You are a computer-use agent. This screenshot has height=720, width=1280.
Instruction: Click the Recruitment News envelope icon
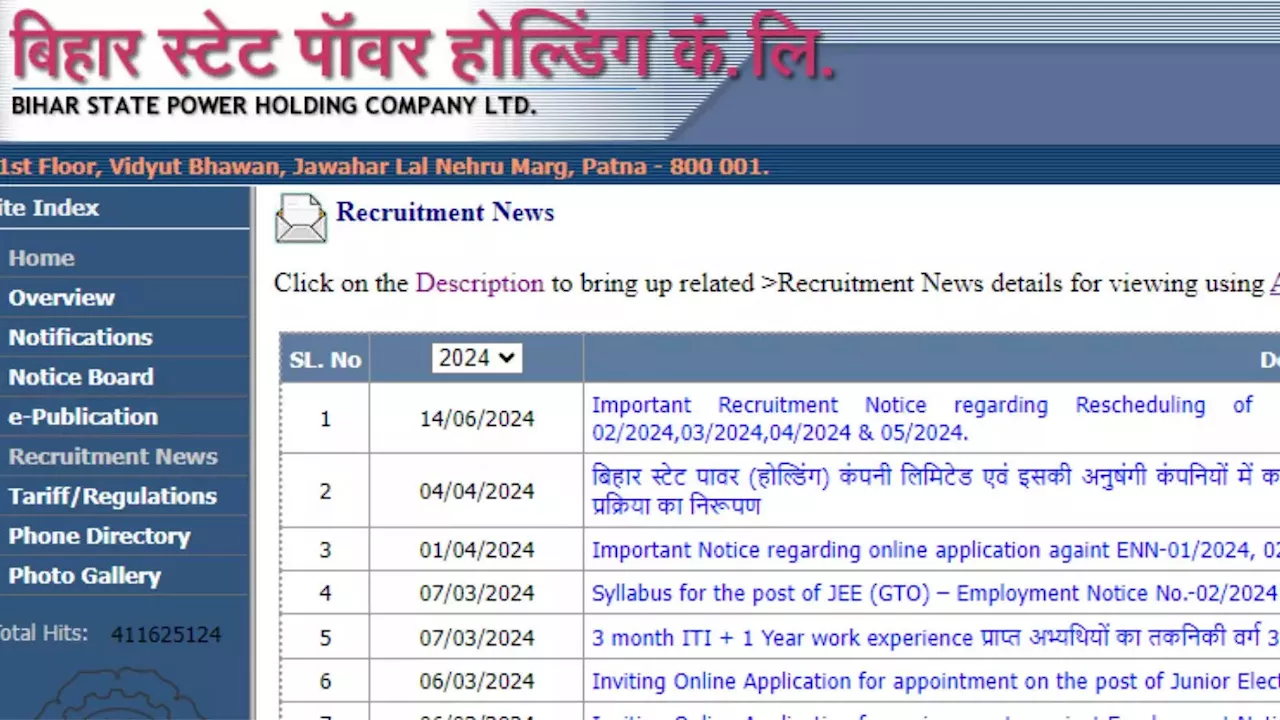tap(301, 218)
